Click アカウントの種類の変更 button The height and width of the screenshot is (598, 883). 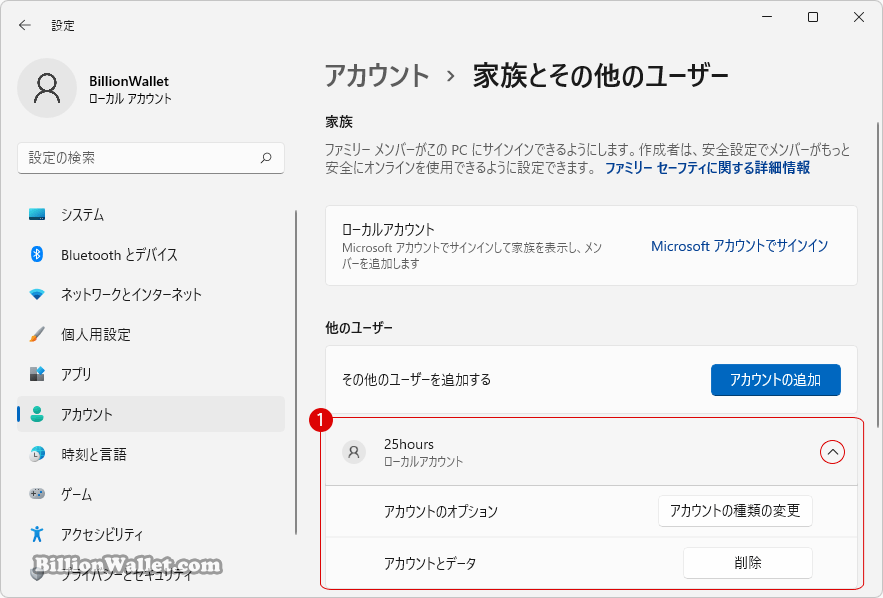click(735, 511)
